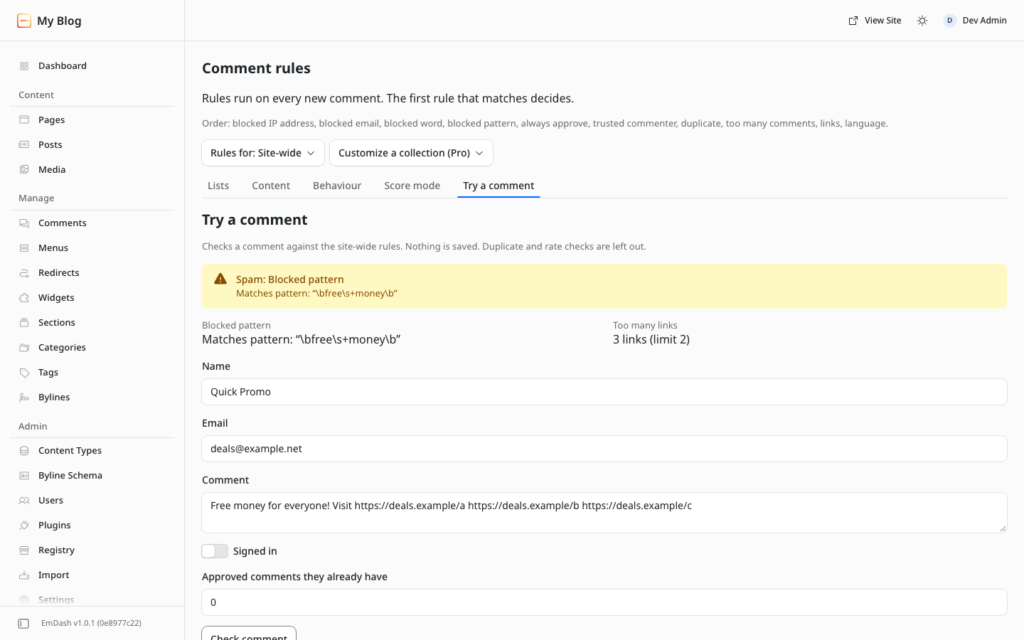Click the View Site external-link icon
The width and height of the screenshot is (1024, 640).
[853, 21]
